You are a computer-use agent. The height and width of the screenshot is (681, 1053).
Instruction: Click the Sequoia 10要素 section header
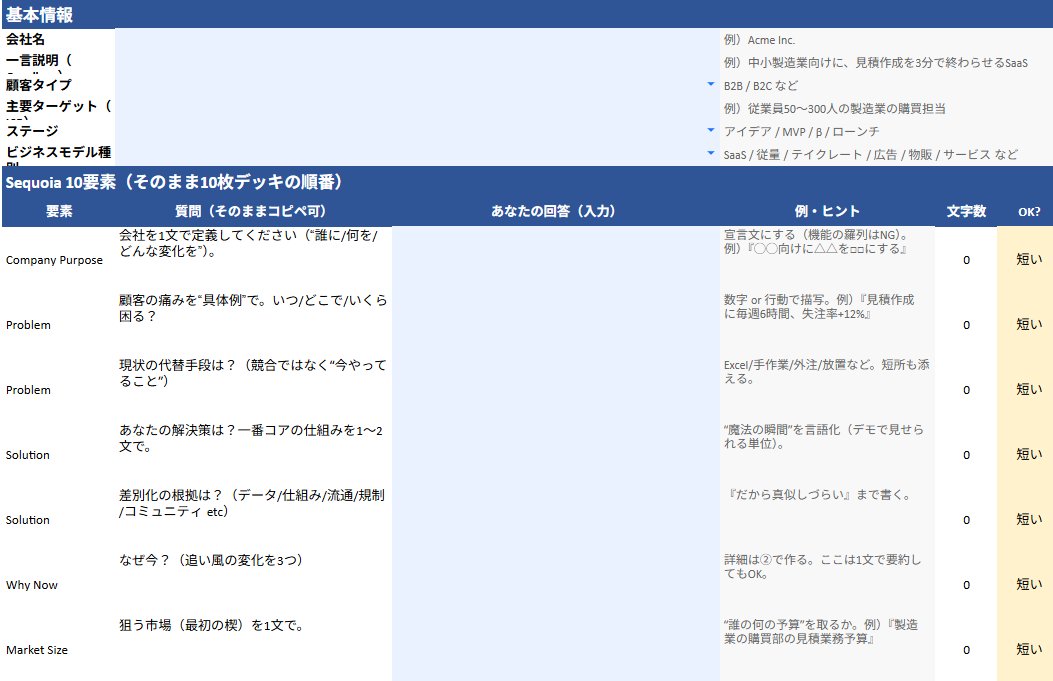(526, 181)
